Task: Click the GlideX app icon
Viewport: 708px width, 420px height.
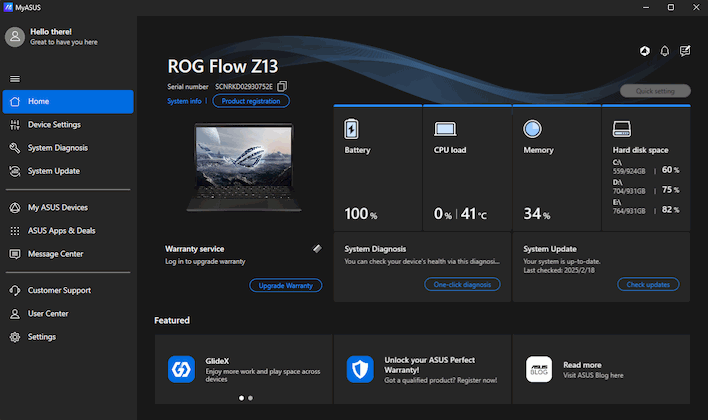Action: [x=181, y=369]
